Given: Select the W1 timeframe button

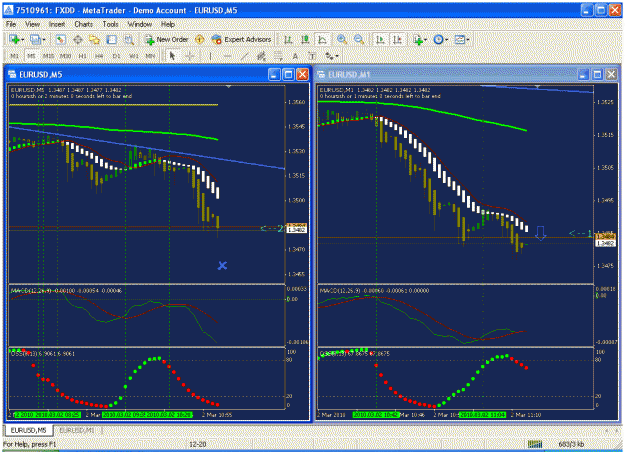Looking at the screenshot, I should click(133, 56).
